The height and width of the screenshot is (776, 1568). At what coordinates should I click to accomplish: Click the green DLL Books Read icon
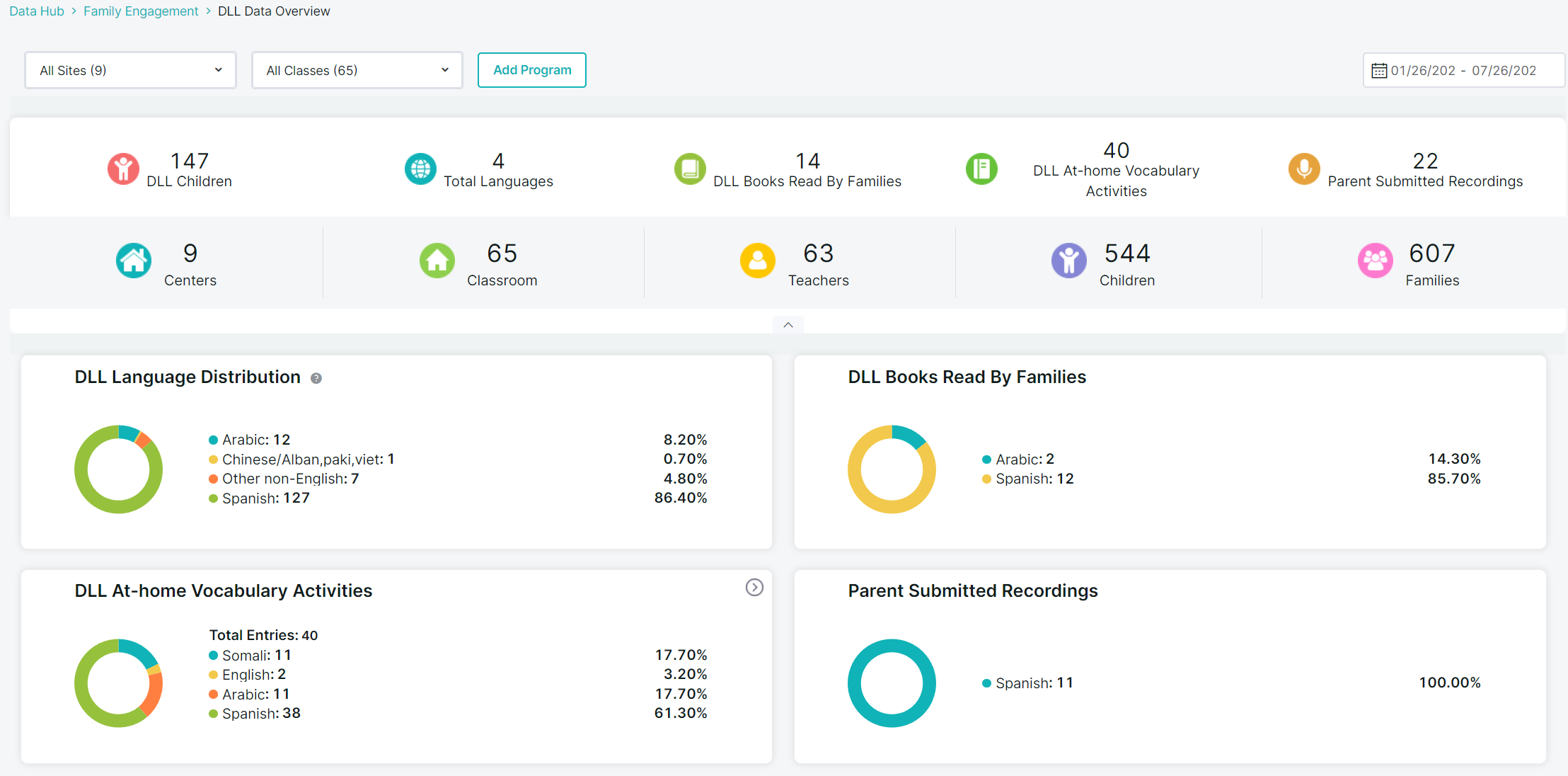(x=690, y=169)
